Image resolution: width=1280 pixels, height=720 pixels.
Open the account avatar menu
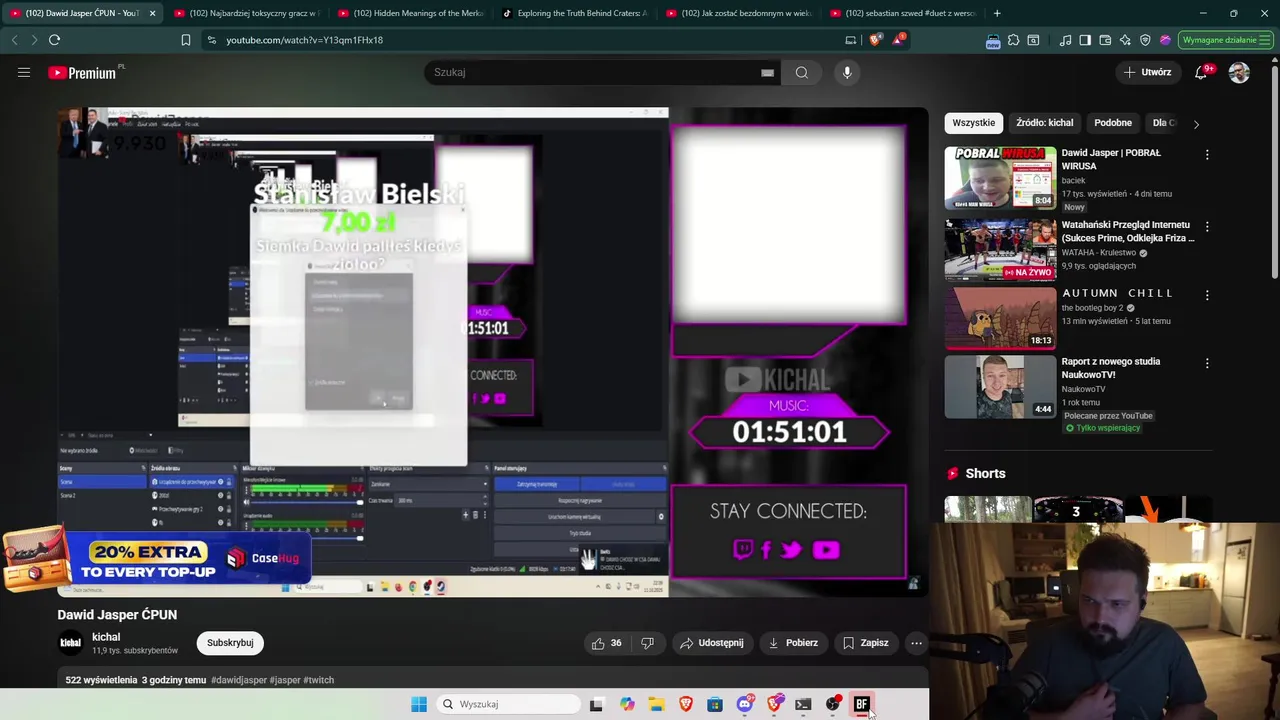[x=1239, y=72]
